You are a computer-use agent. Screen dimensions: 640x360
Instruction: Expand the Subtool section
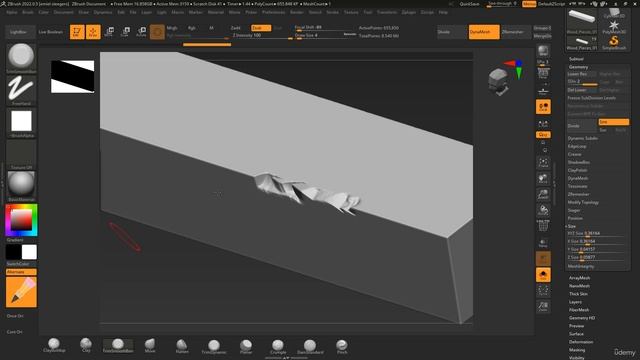(x=576, y=59)
